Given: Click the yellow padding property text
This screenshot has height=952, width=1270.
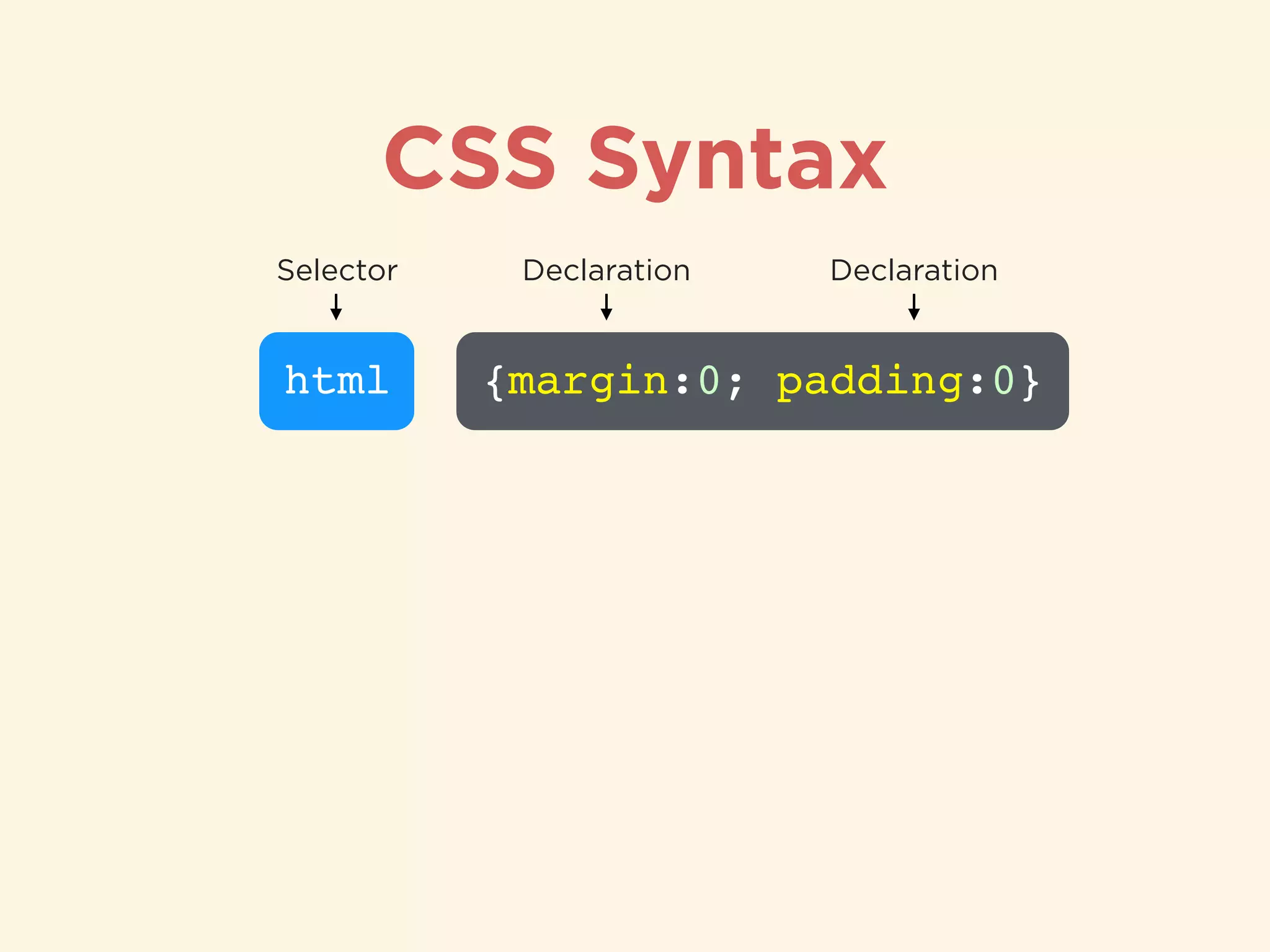Looking at the screenshot, I should pos(870,381).
